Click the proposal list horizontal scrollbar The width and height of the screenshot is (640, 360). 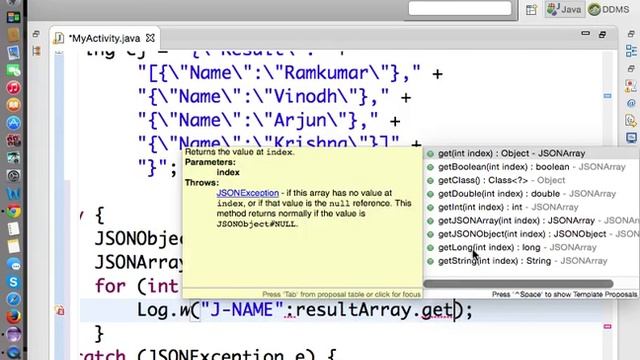(518, 284)
